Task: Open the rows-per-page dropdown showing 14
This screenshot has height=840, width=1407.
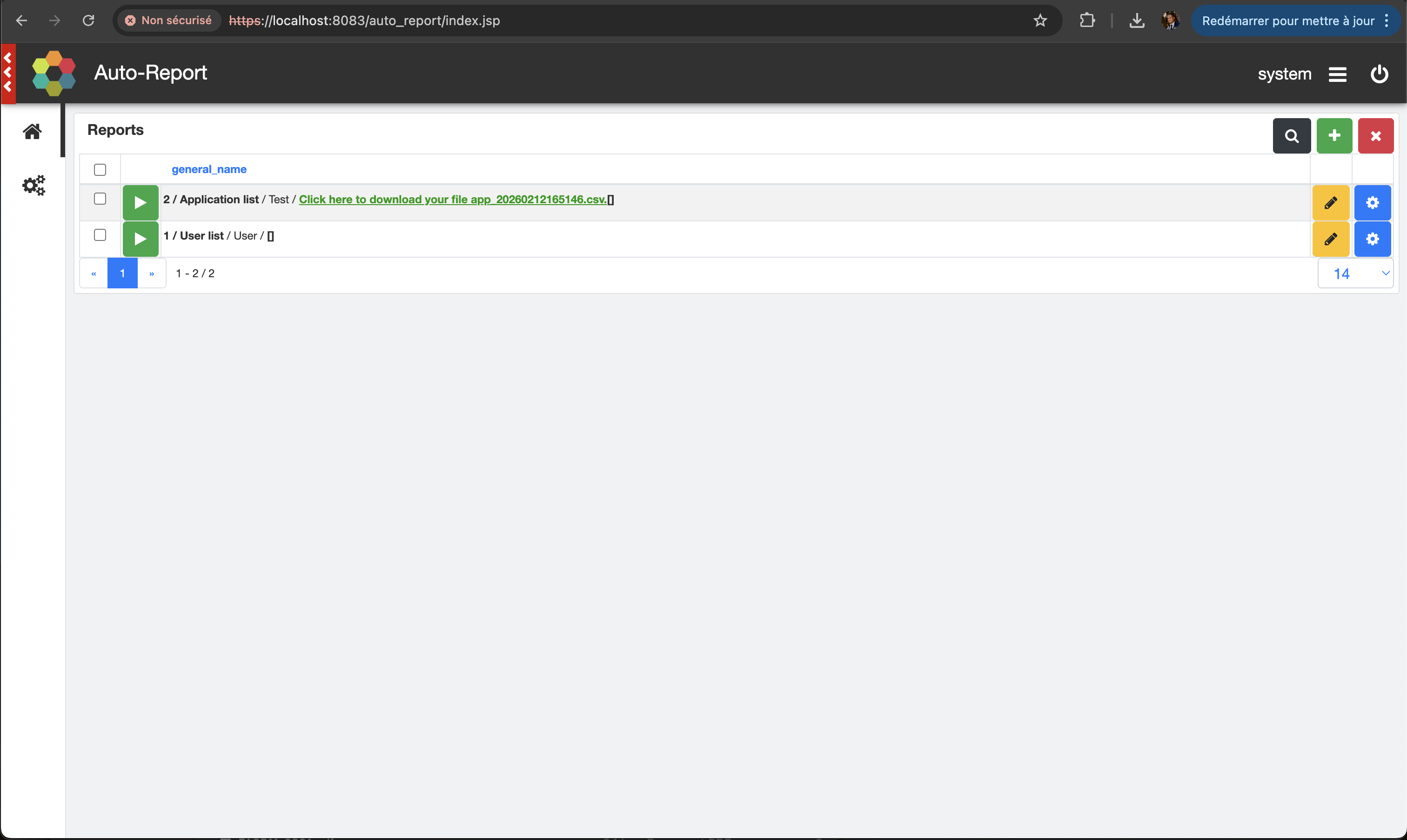Action: point(1355,273)
